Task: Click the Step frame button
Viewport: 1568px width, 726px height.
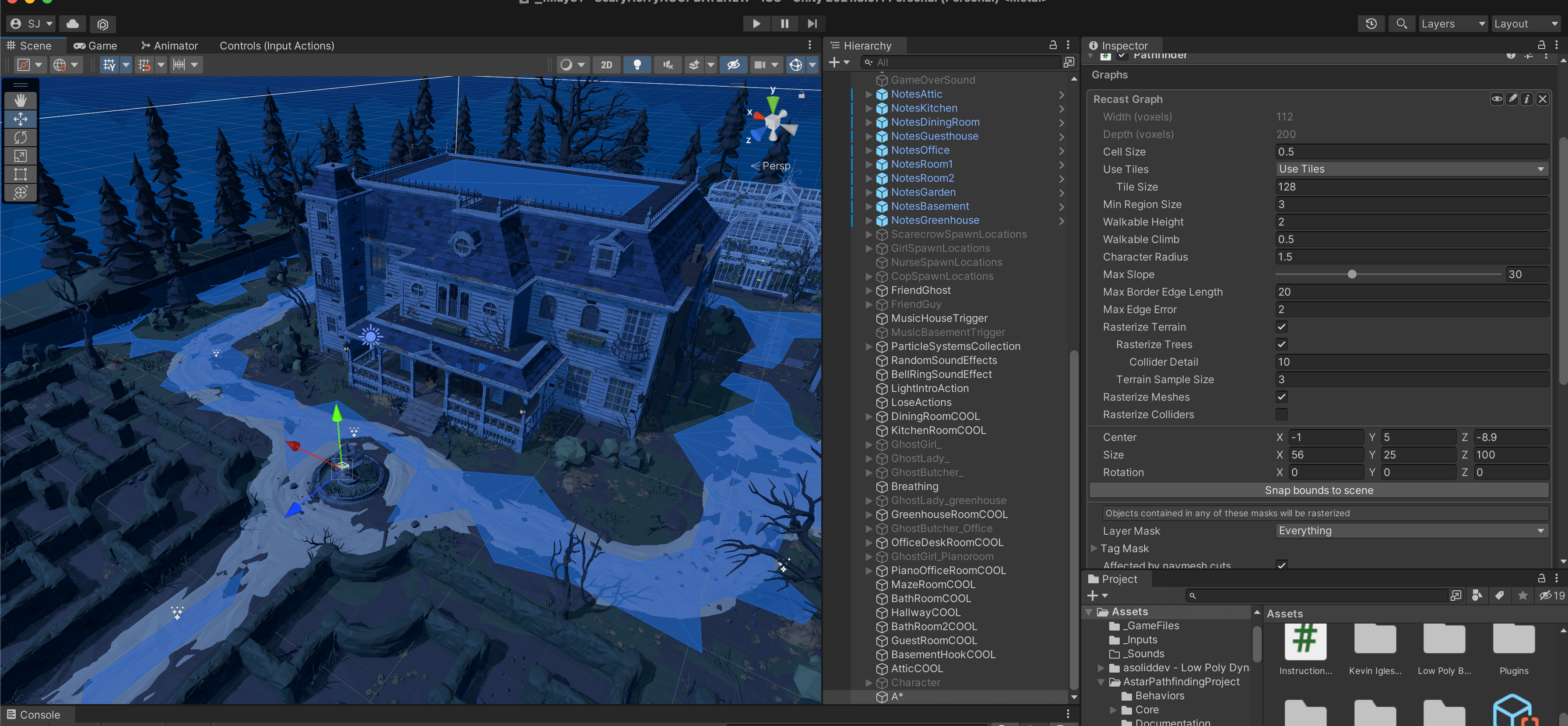Action: [x=812, y=24]
